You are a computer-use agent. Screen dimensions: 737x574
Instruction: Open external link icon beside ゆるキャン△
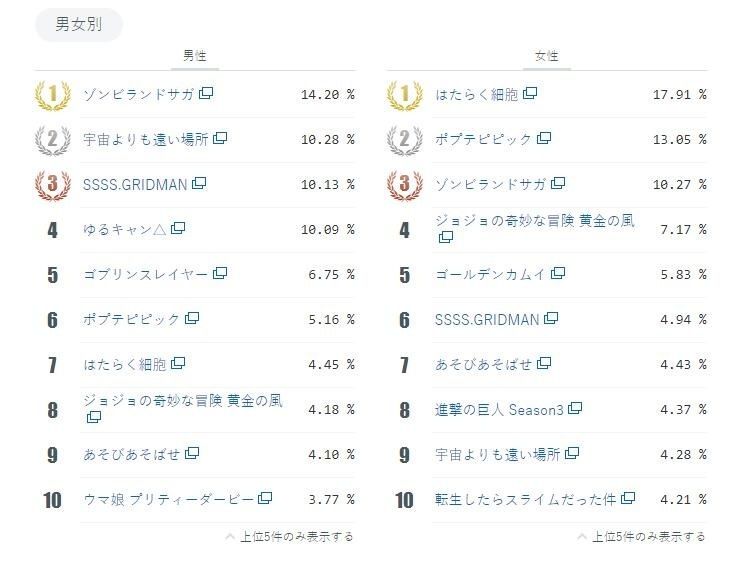(x=178, y=228)
